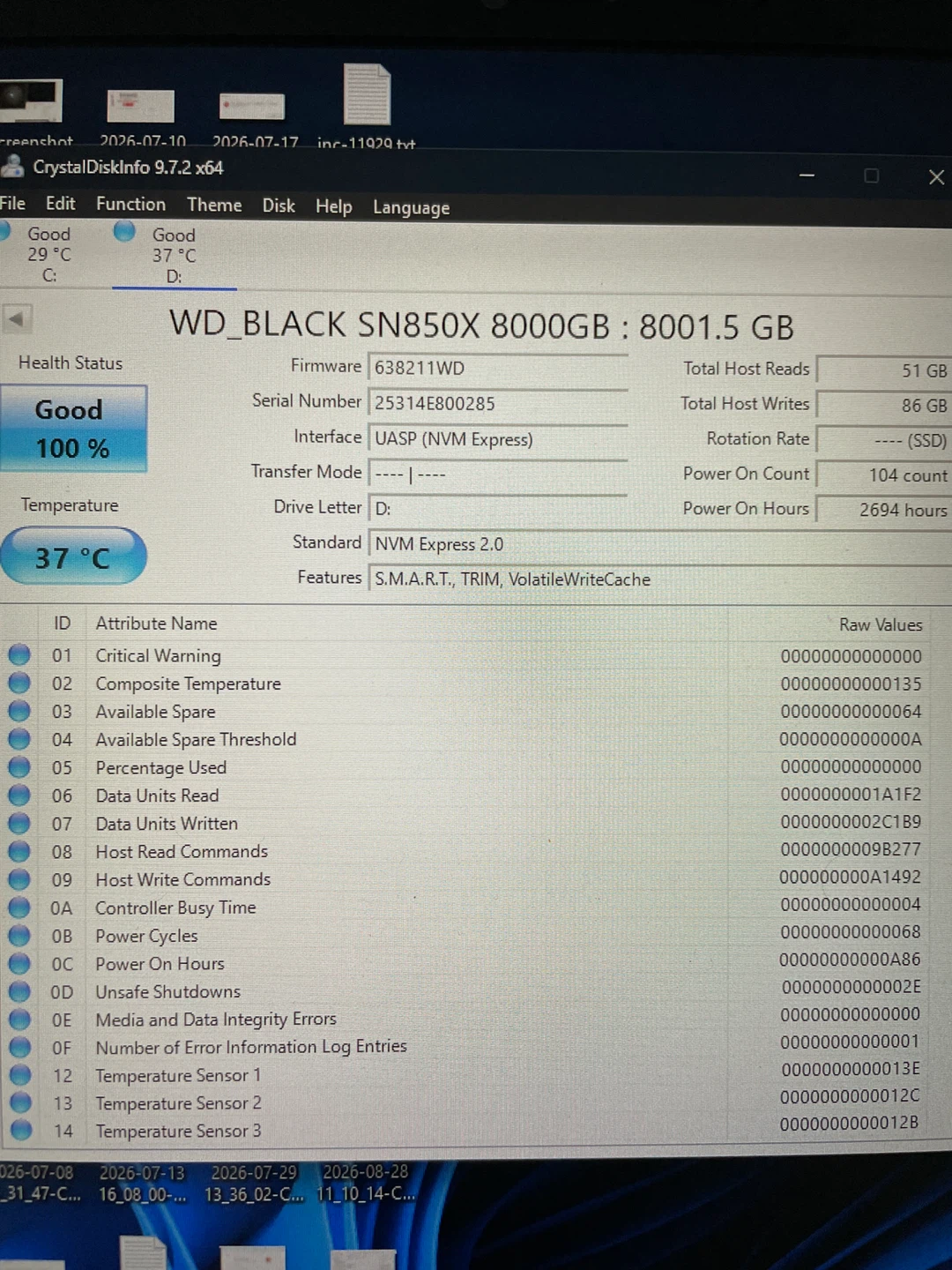Open the Disk menu

point(279,205)
